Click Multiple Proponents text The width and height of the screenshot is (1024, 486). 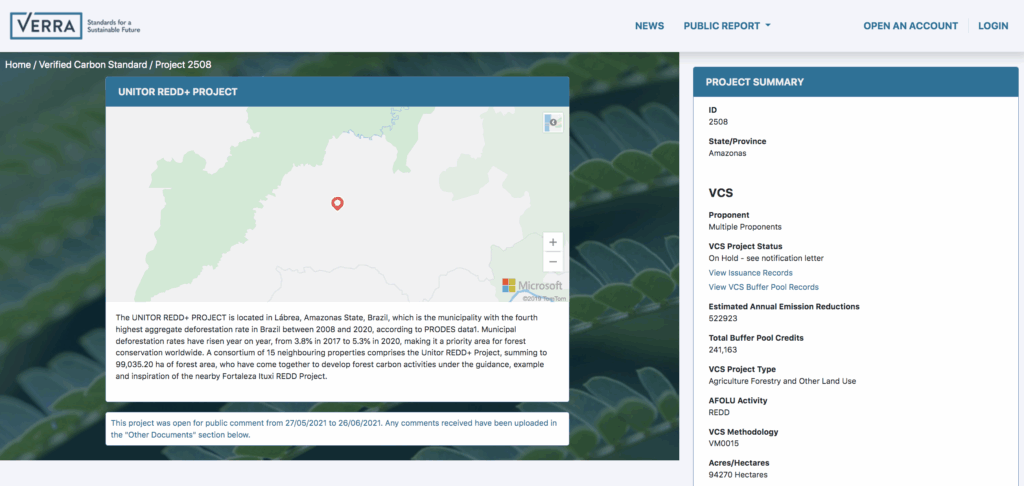744,227
